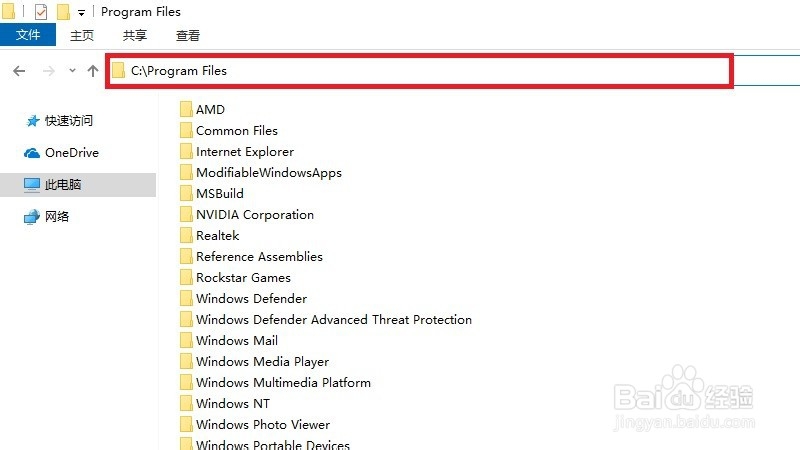The image size is (800, 450).
Task: Click the title bar folder icon
Action: (8, 11)
